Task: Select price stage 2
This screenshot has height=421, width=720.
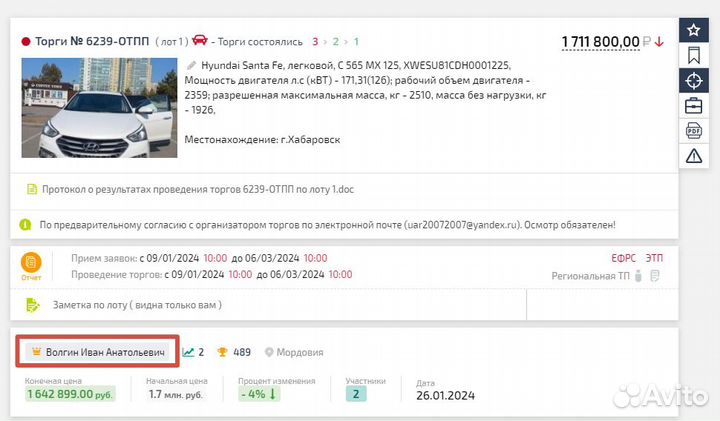Action: [x=336, y=42]
